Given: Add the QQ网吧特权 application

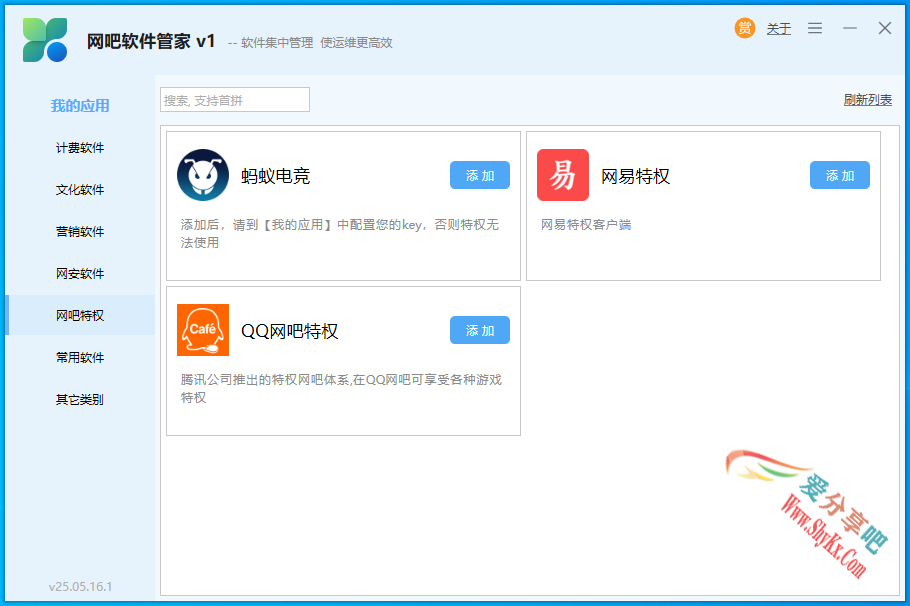Looking at the screenshot, I should tap(479, 330).
